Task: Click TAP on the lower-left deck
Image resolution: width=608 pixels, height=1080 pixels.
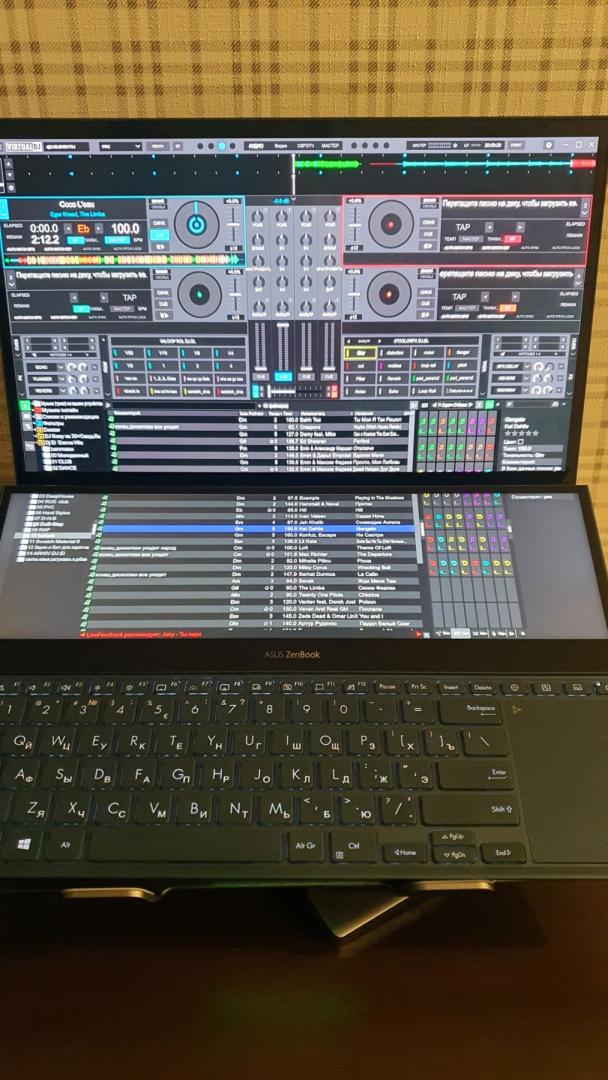Action: (x=129, y=298)
